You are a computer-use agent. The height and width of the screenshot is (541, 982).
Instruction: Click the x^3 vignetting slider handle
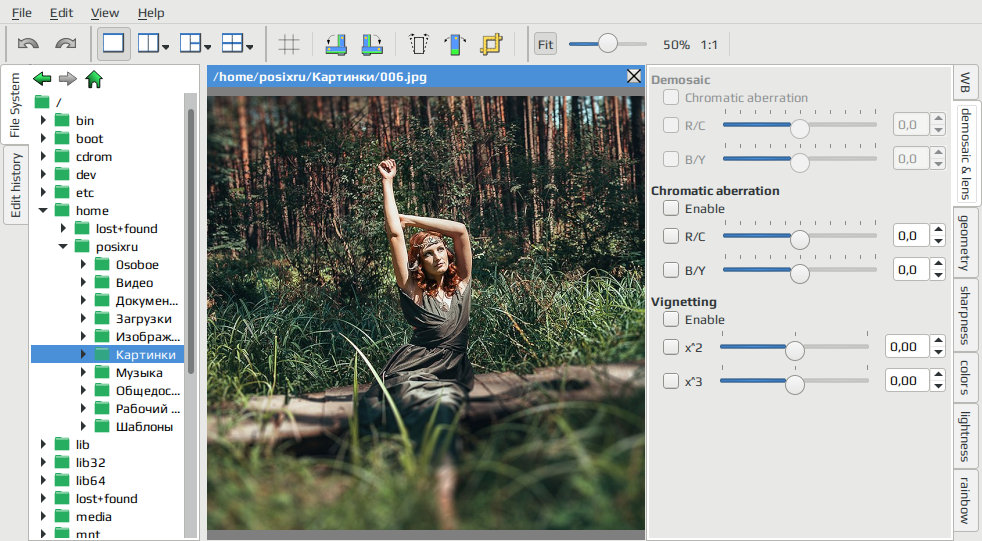795,383
